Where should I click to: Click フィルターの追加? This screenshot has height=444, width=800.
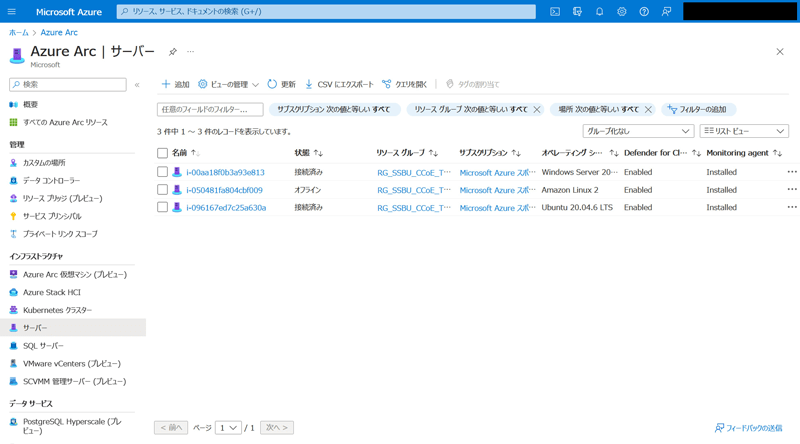pos(698,109)
